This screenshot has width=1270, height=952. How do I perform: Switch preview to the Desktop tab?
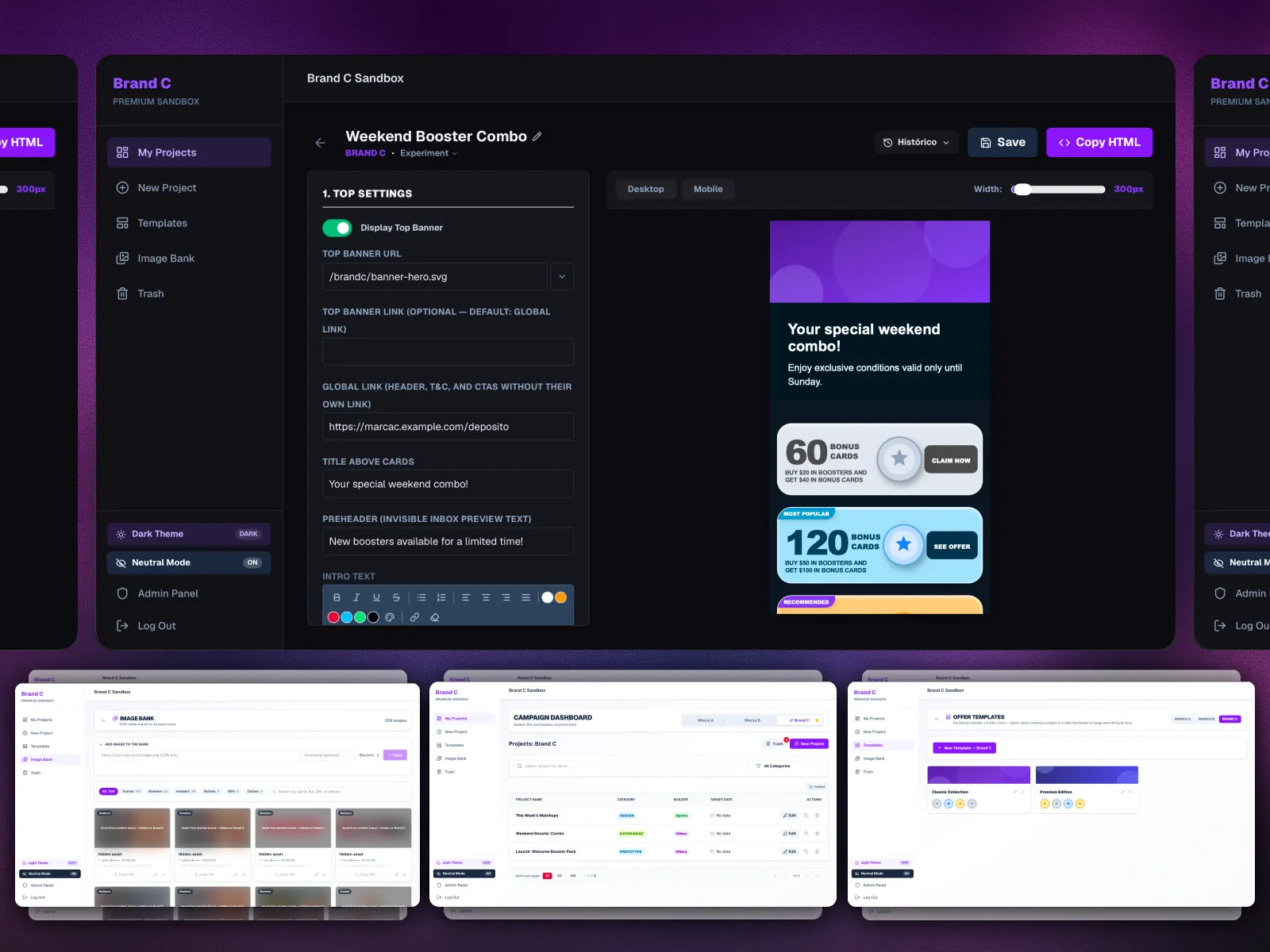tap(645, 189)
